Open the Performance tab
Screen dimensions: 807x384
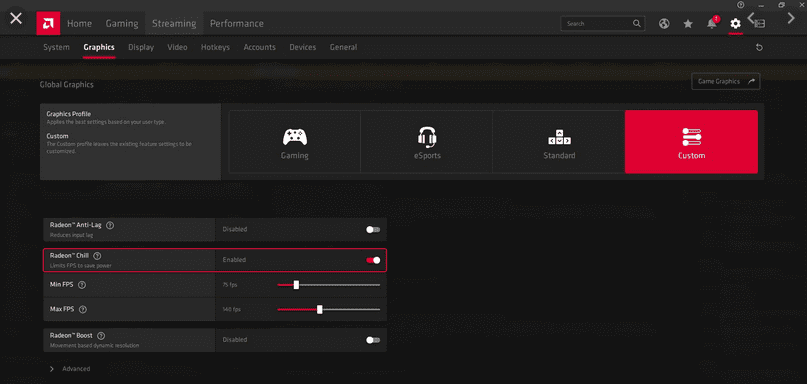click(237, 24)
